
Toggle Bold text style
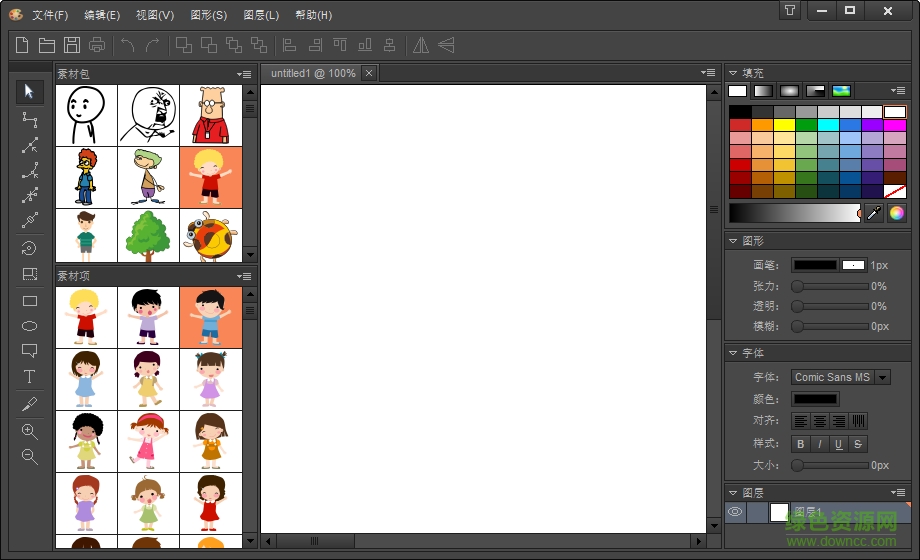tap(800, 444)
